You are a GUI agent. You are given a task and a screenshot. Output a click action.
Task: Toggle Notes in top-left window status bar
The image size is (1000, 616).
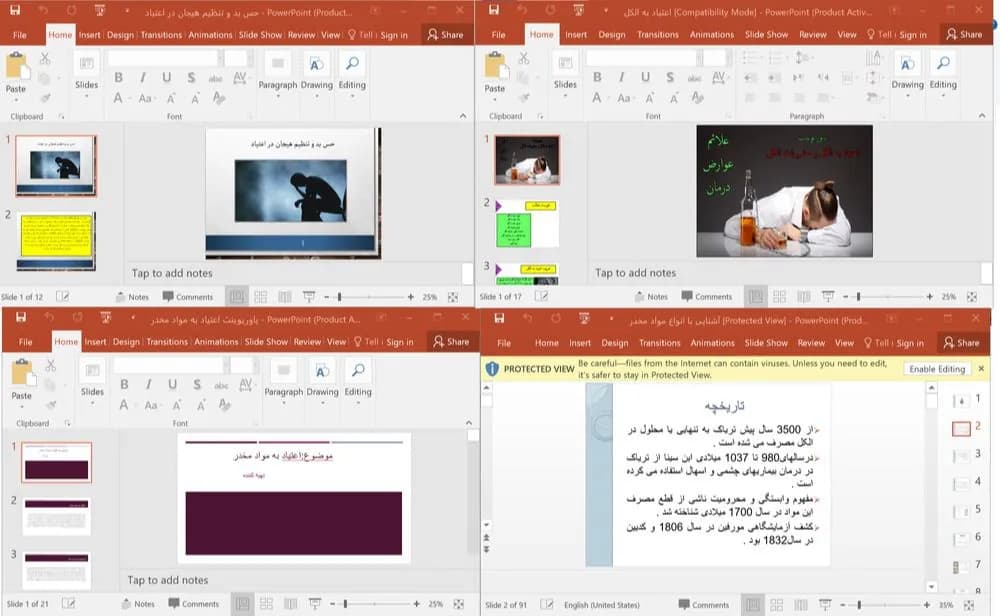[132, 297]
